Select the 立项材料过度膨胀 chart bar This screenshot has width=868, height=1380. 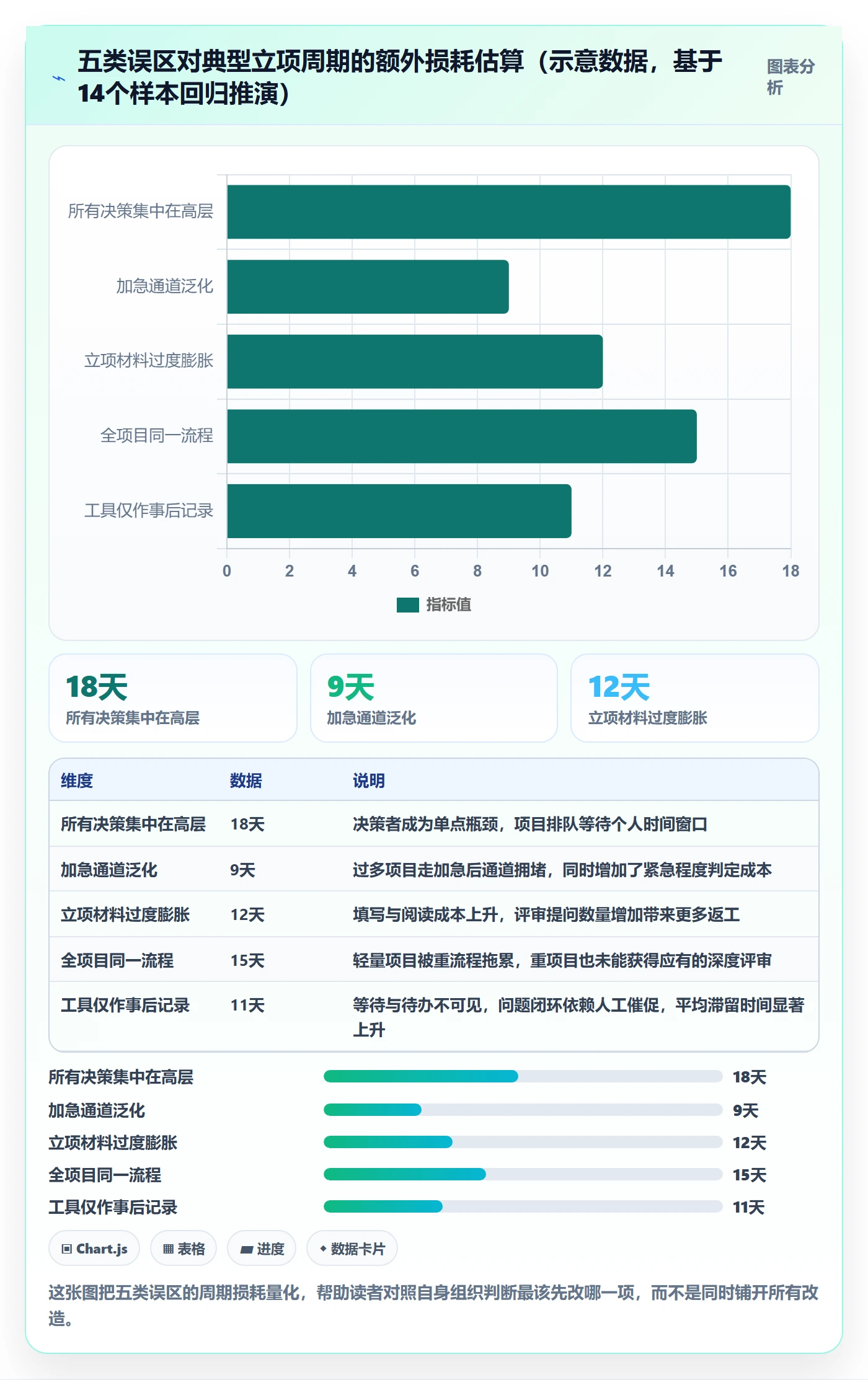(415, 361)
